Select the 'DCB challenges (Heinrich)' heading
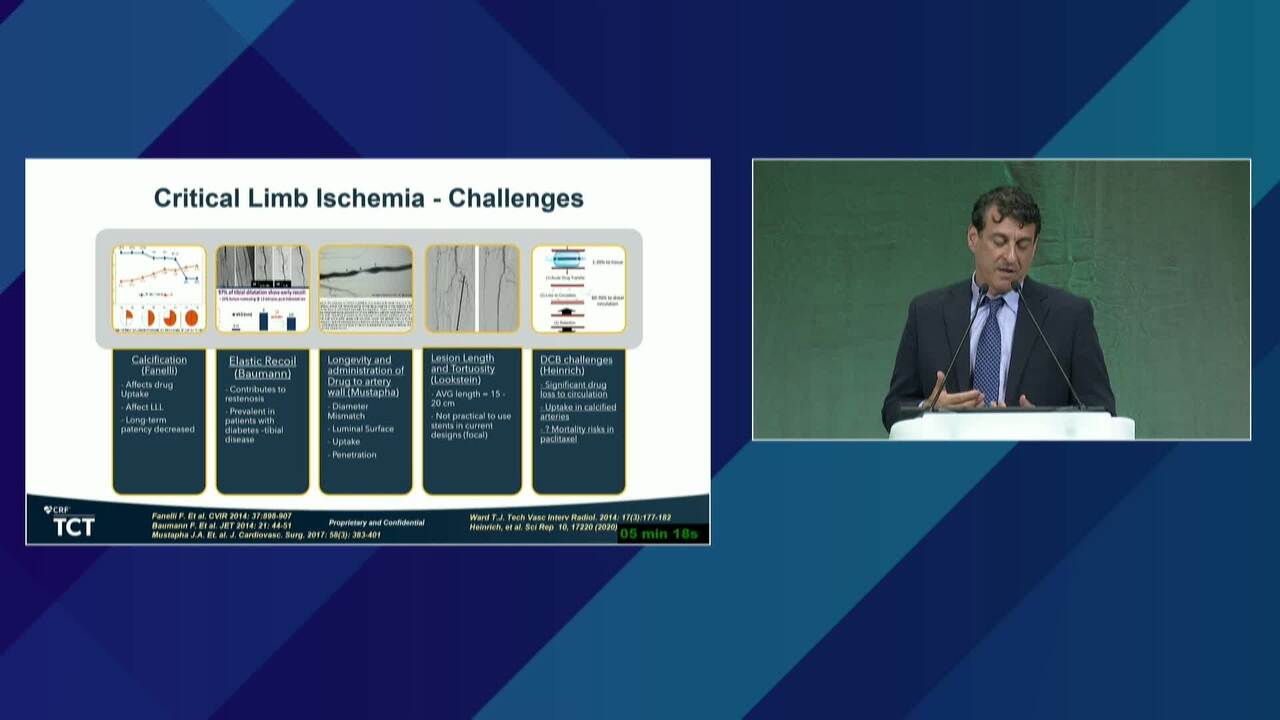 576,366
